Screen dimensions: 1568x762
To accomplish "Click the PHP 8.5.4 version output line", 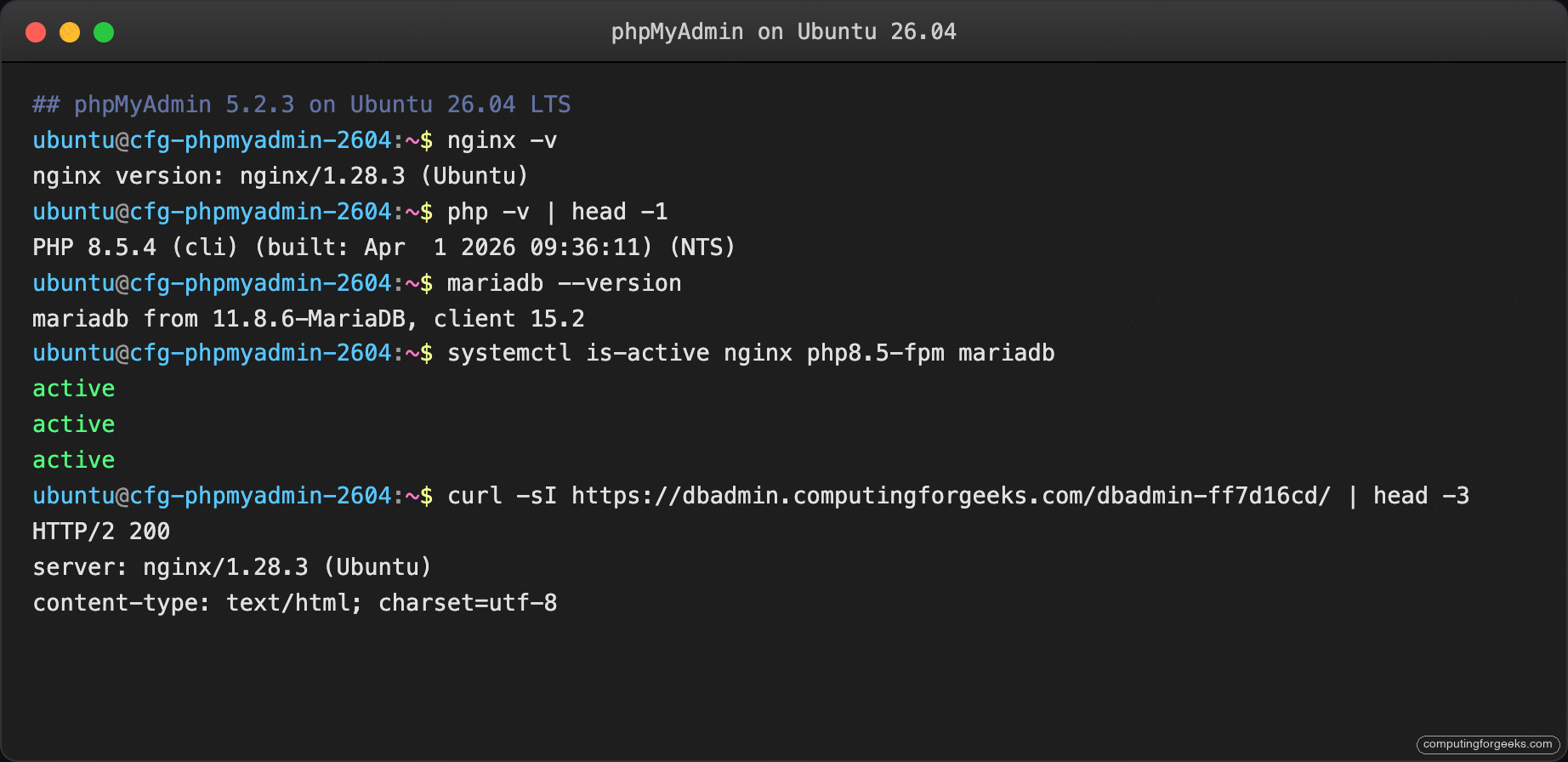I will coord(383,247).
